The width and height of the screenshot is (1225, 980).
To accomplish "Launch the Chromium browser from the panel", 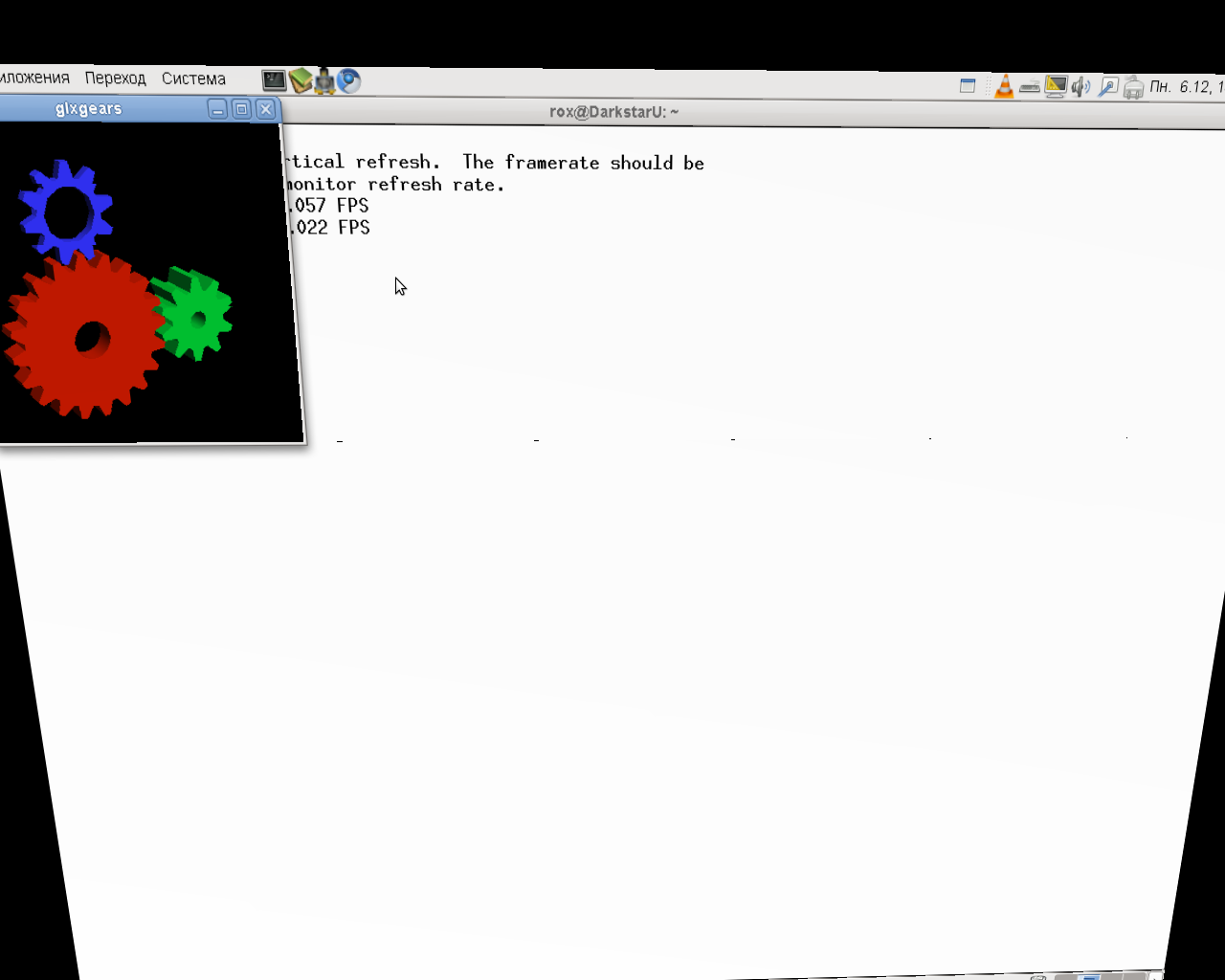I will point(349,81).
